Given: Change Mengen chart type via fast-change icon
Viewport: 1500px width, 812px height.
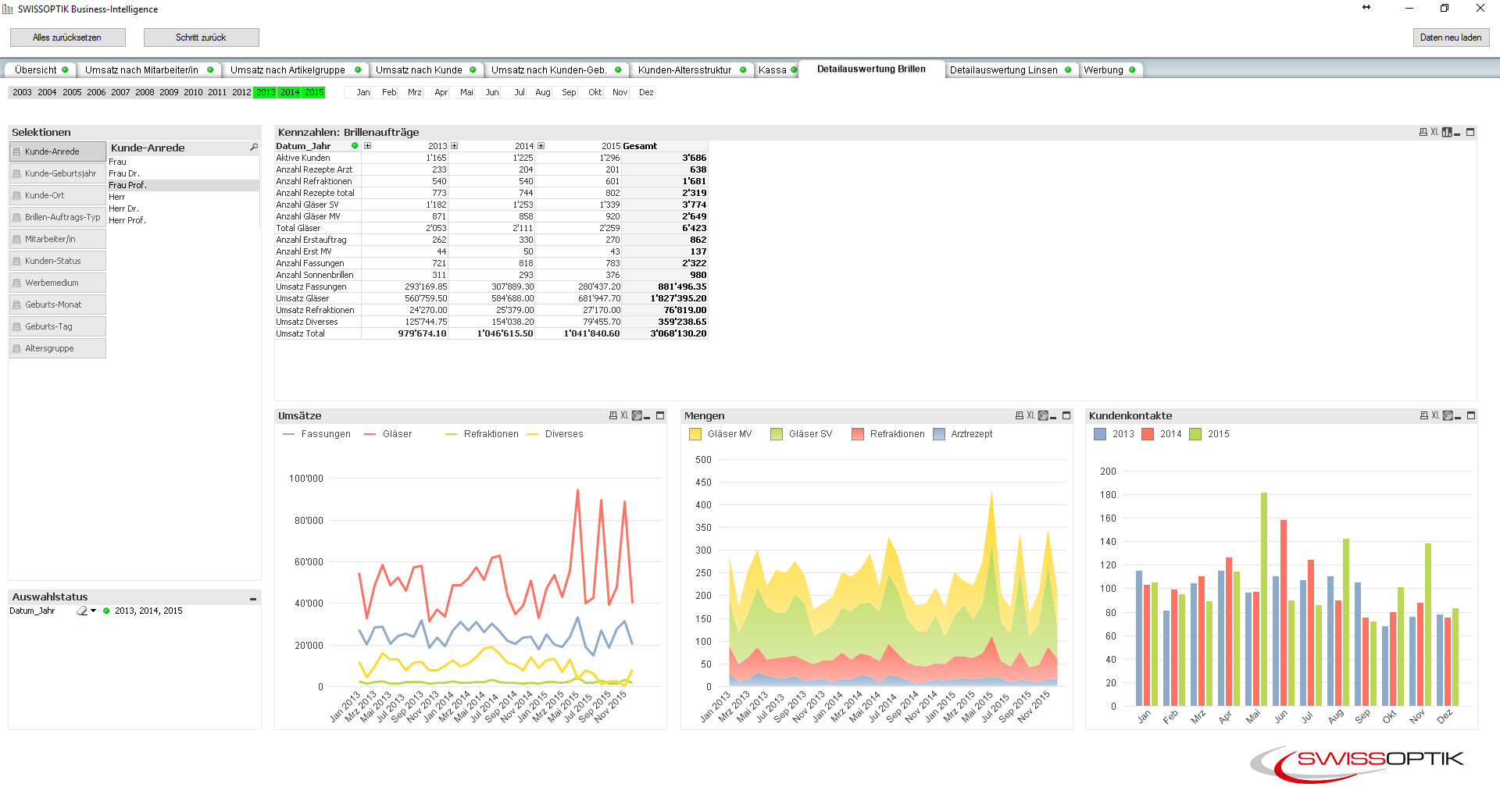Looking at the screenshot, I should point(1043,415).
